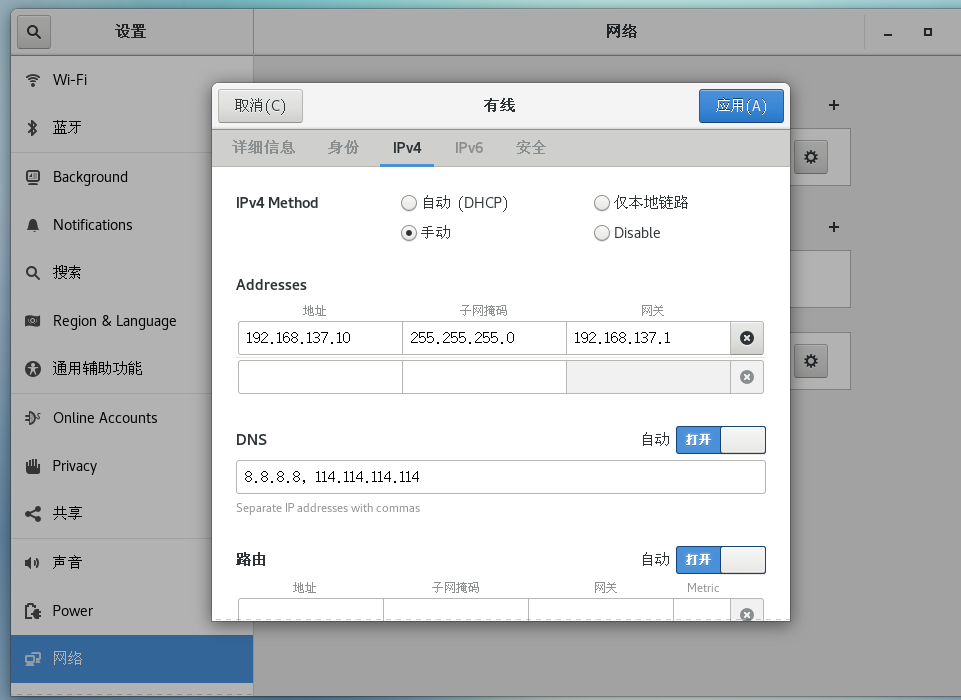
Task: Click the 声音 speaker icon
Action: [x=32, y=562]
